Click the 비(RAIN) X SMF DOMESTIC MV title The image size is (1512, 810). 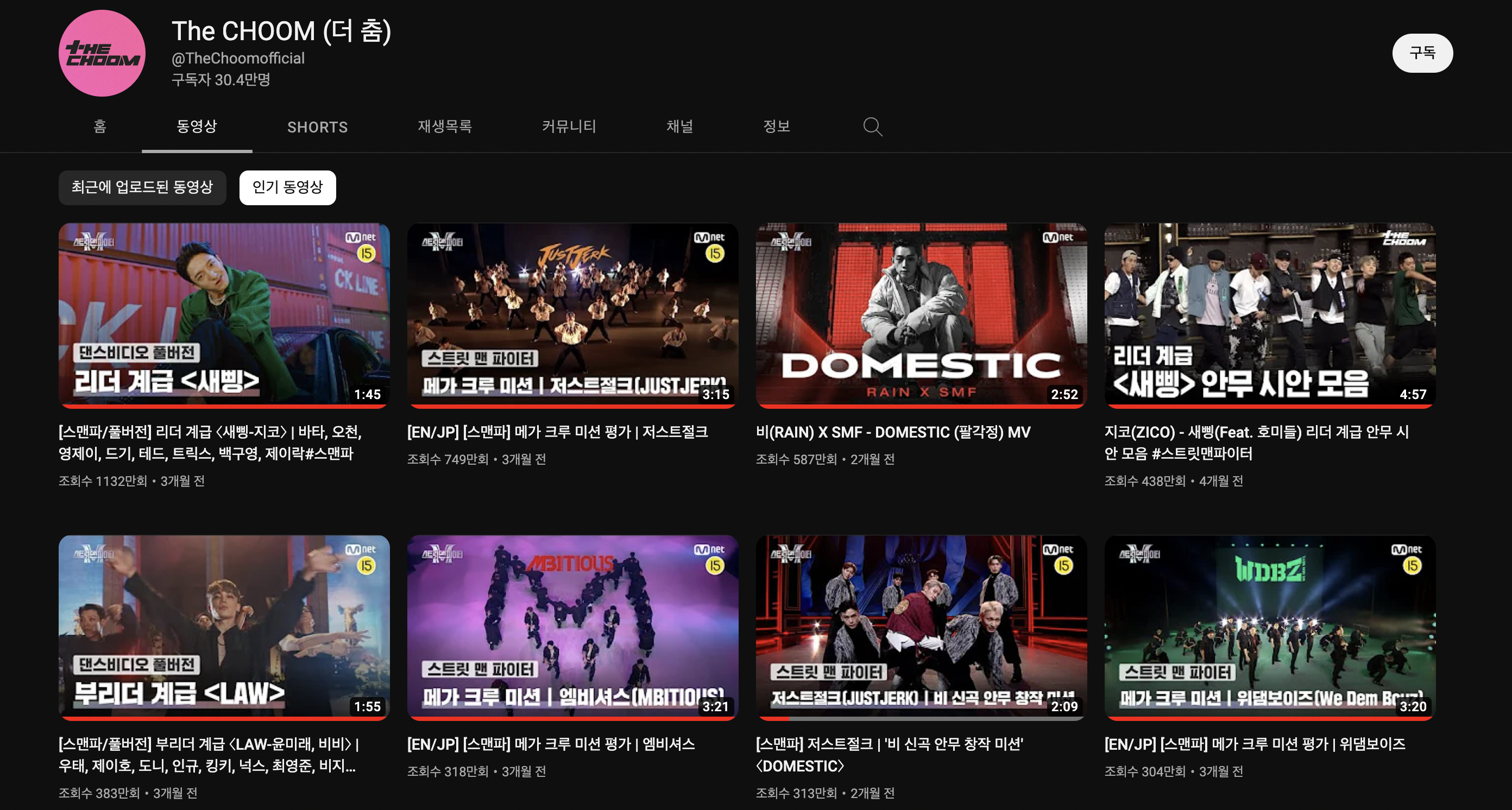coord(892,432)
